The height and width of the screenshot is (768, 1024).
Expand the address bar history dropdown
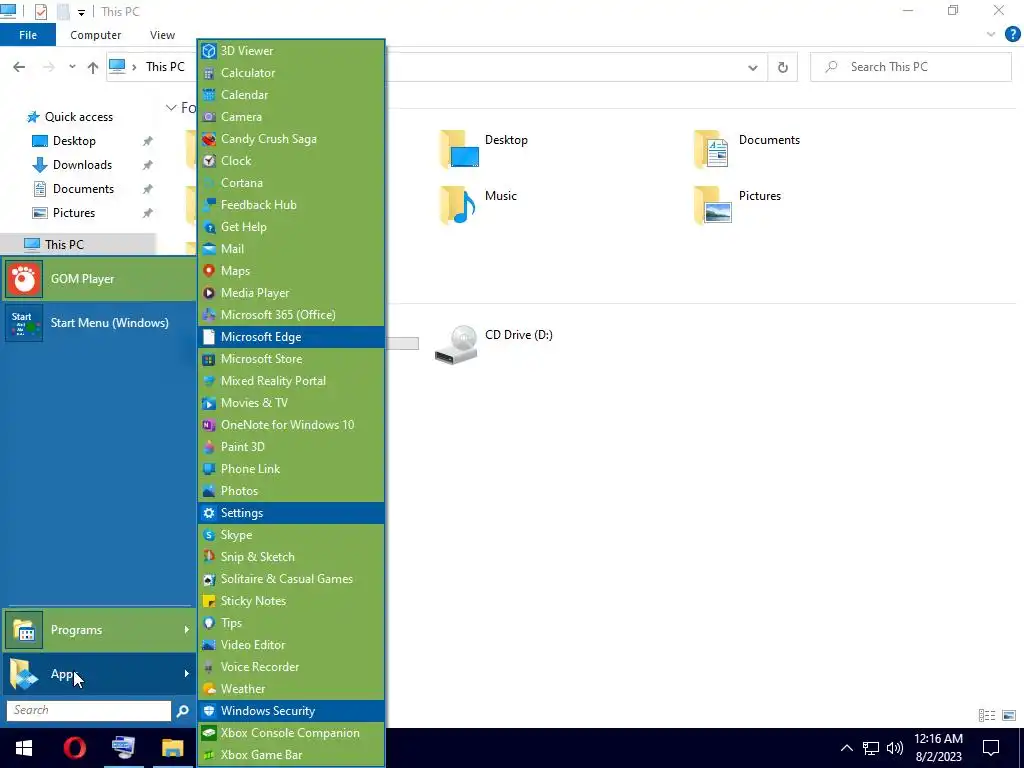coord(752,67)
